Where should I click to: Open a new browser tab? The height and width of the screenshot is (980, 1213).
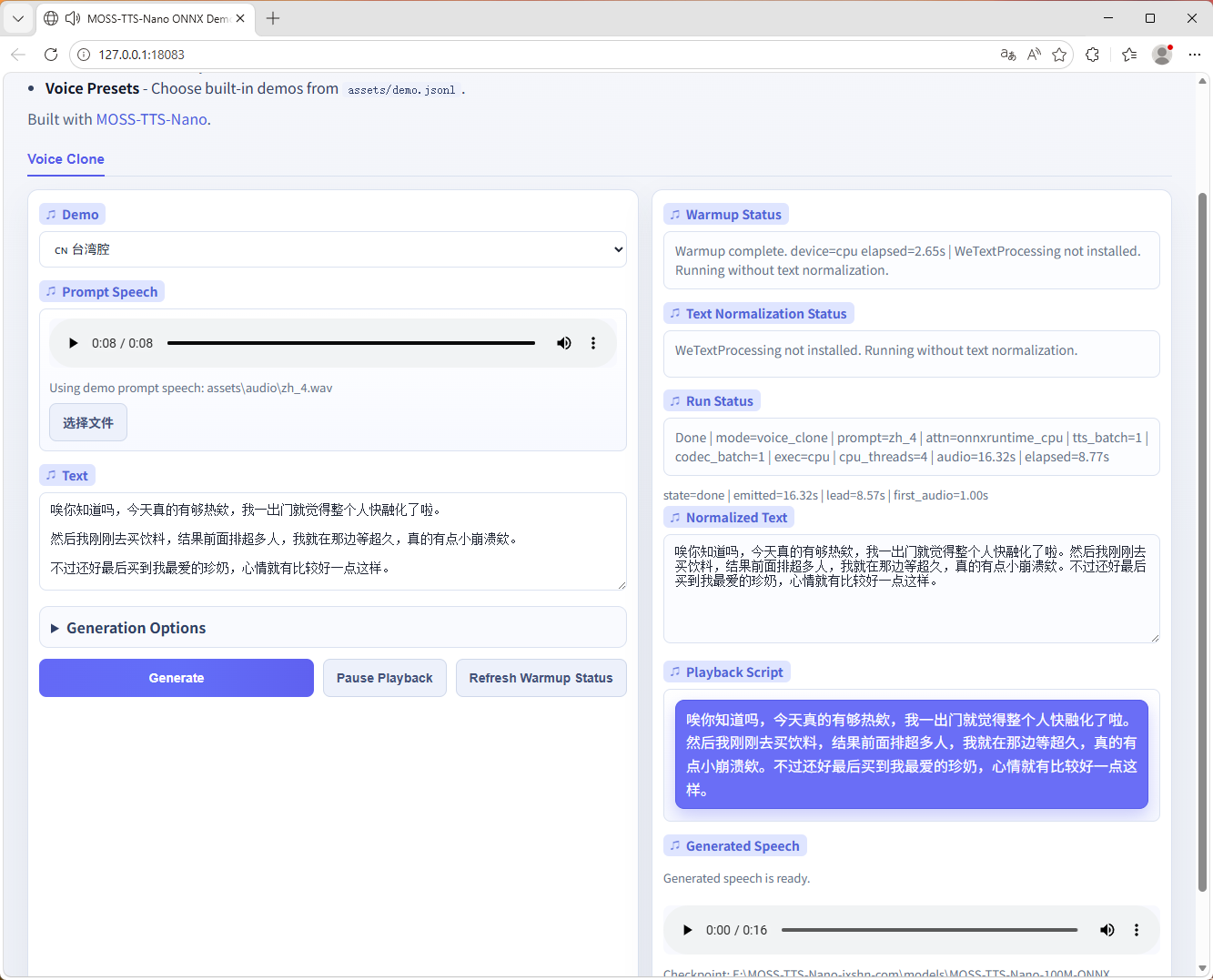point(273,18)
